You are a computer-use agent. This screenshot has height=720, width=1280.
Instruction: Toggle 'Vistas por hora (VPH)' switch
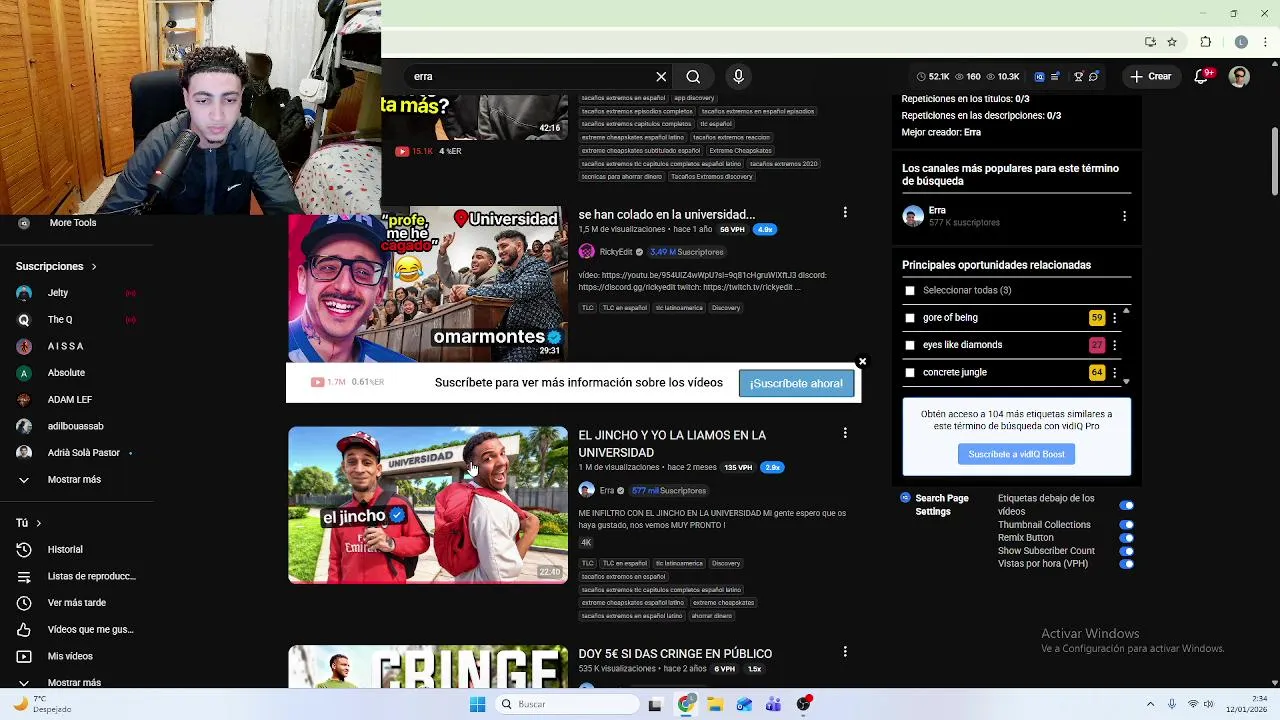1127,564
